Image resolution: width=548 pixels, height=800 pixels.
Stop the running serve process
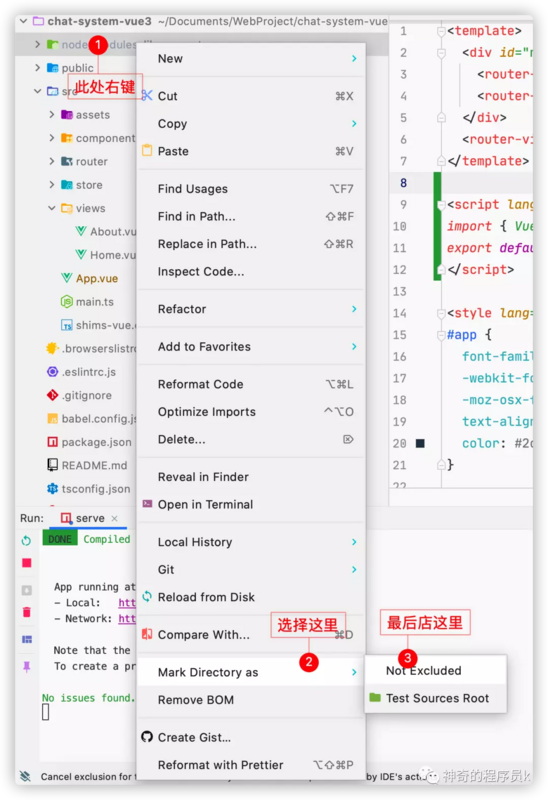27,563
